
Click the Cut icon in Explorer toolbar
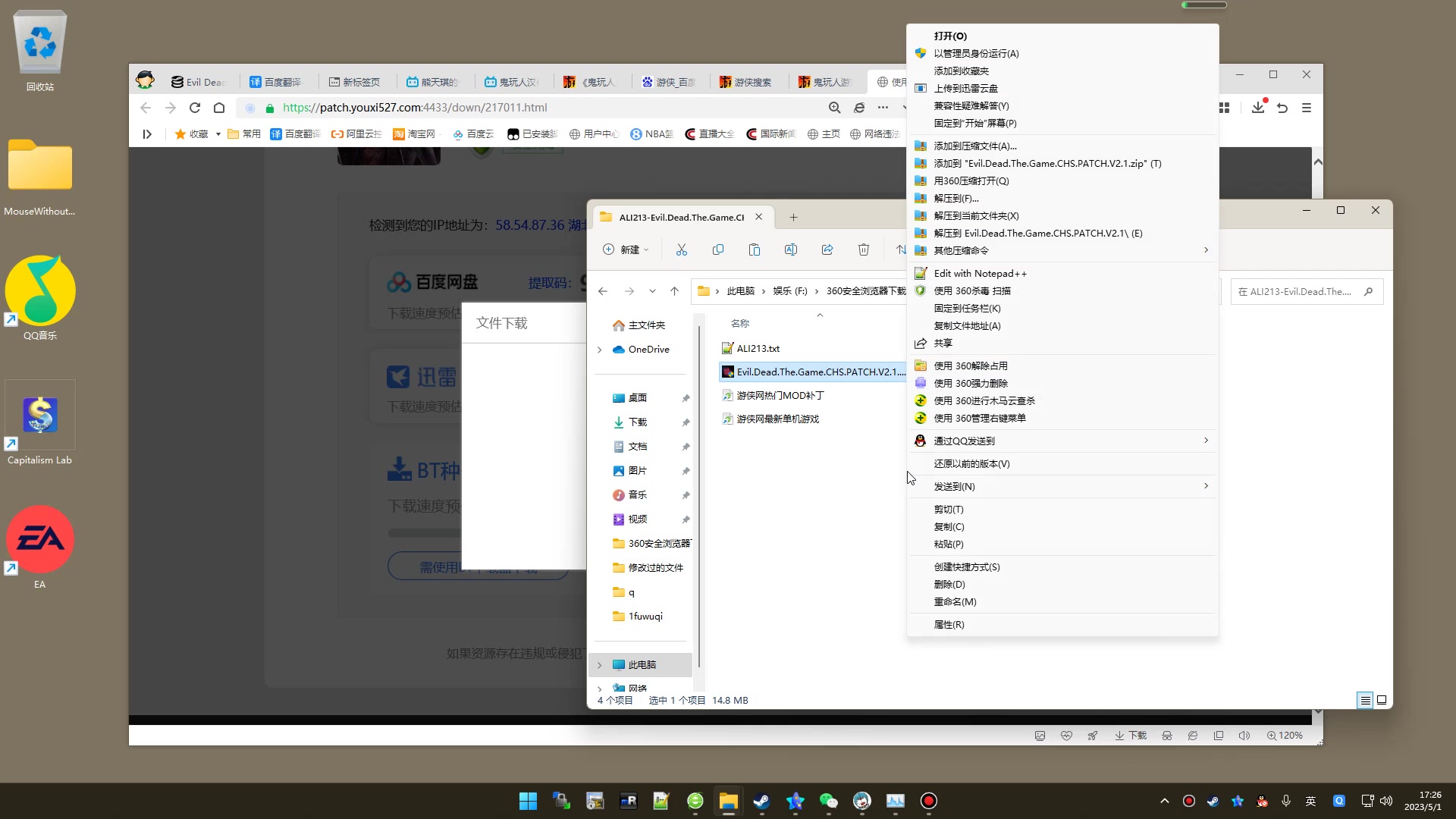click(681, 249)
